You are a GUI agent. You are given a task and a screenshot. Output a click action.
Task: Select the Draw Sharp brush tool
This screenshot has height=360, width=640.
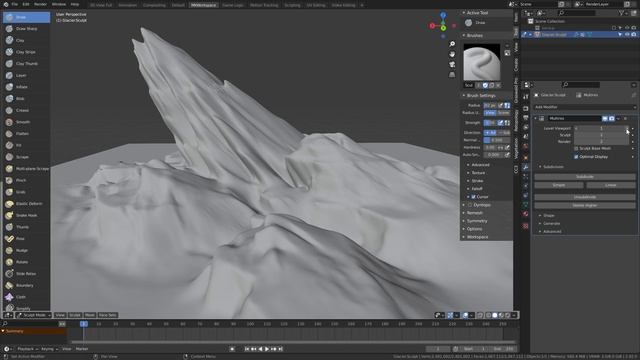pos(27,29)
